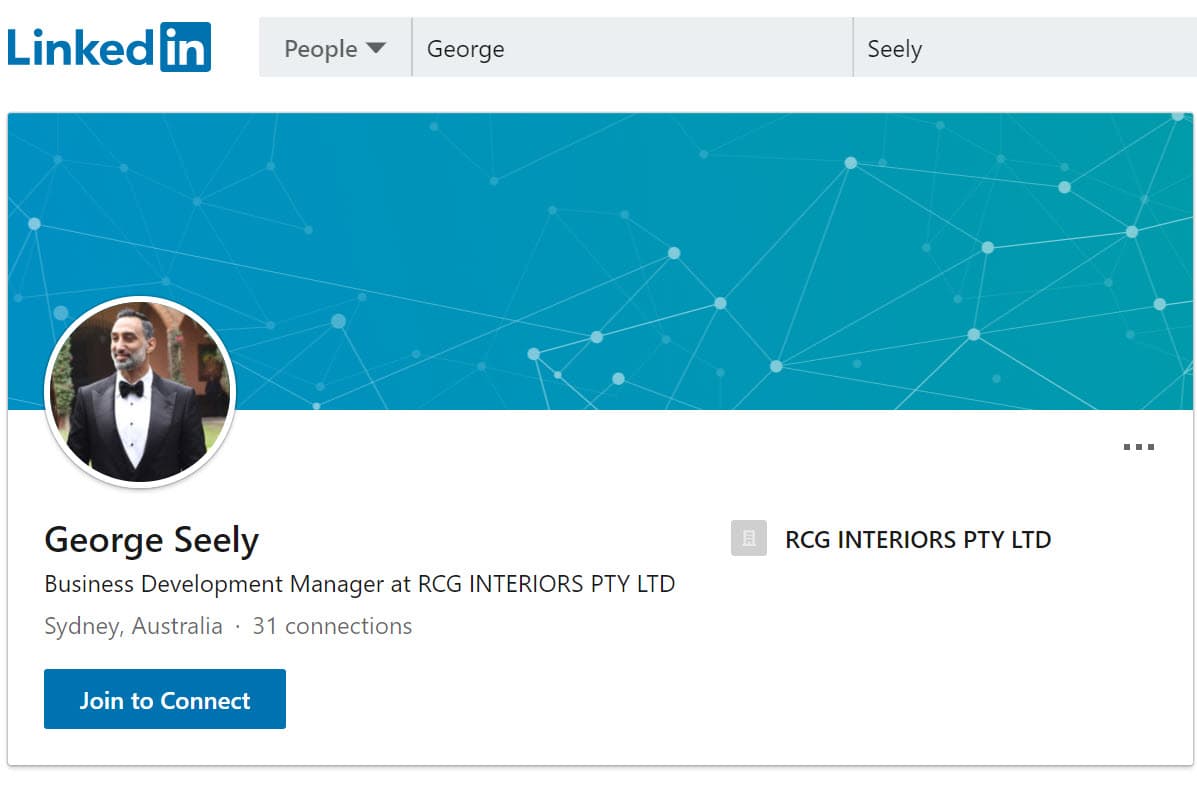Click the Sydney, Australia location text
Viewport: 1197px width, 790px height.
pos(133,626)
